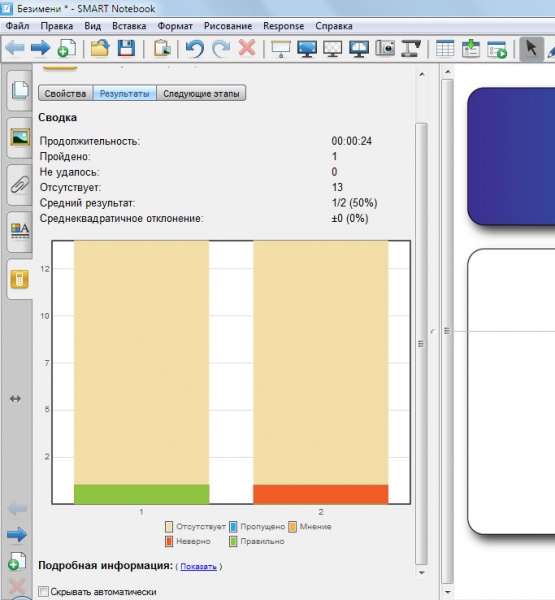Click the duration value 00:00:24

tap(351, 141)
